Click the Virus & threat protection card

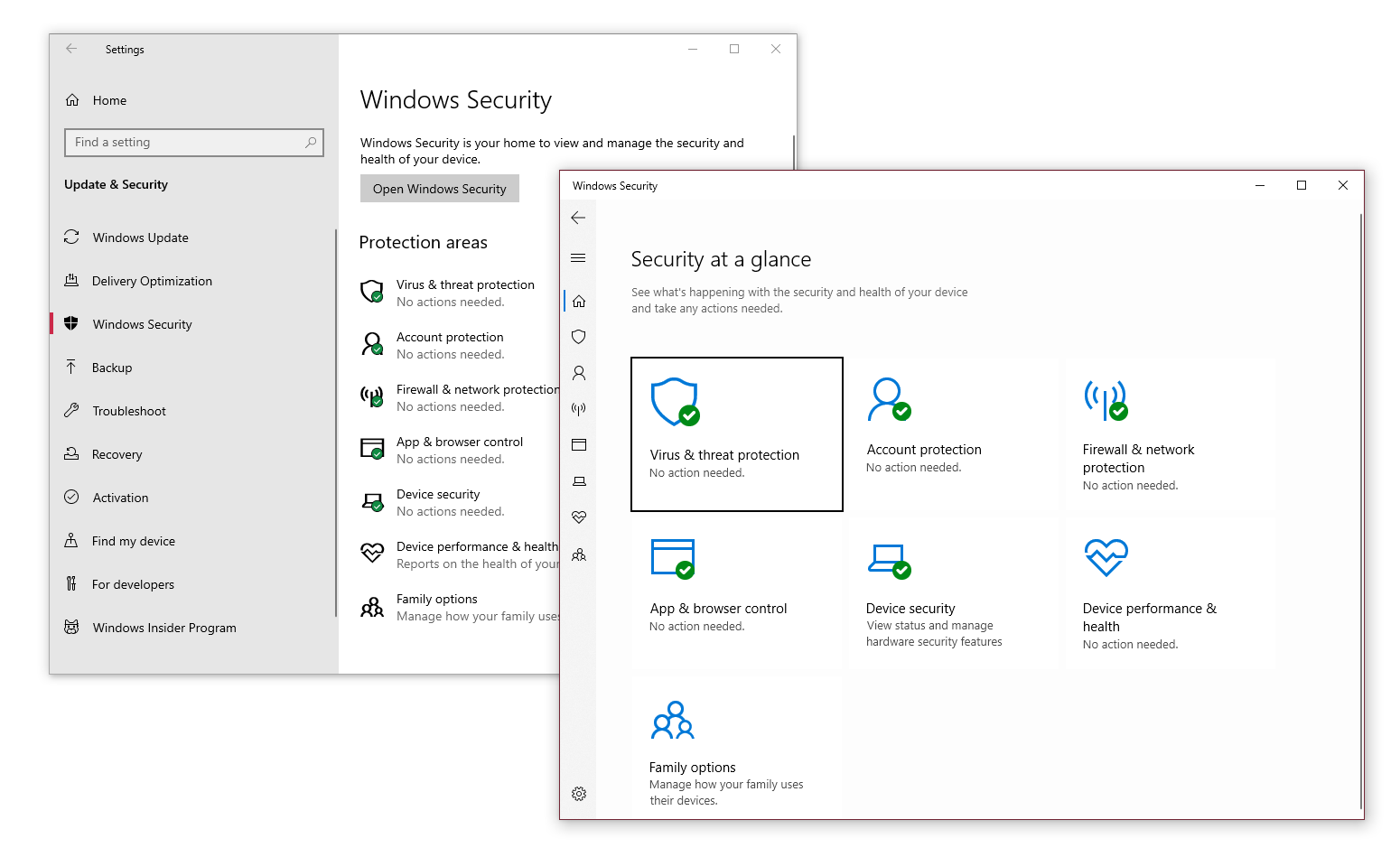(x=736, y=433)
